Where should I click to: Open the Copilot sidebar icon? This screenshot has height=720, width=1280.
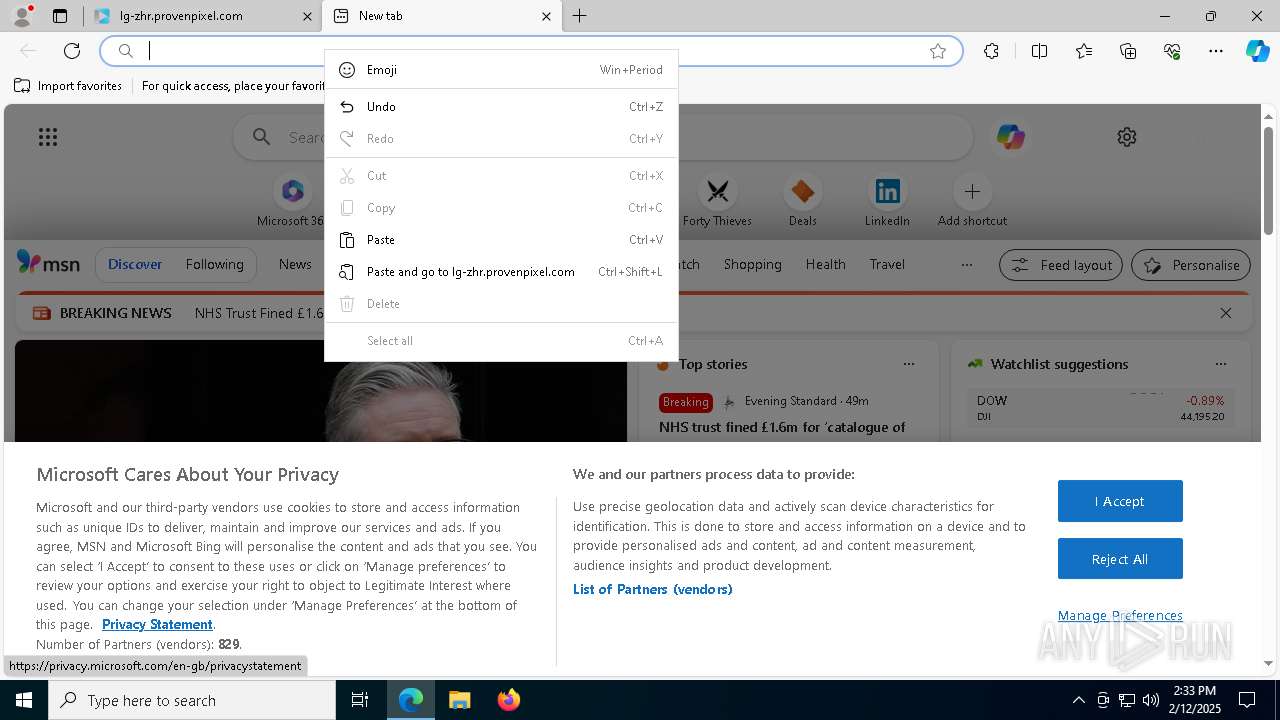point(1257,51)
